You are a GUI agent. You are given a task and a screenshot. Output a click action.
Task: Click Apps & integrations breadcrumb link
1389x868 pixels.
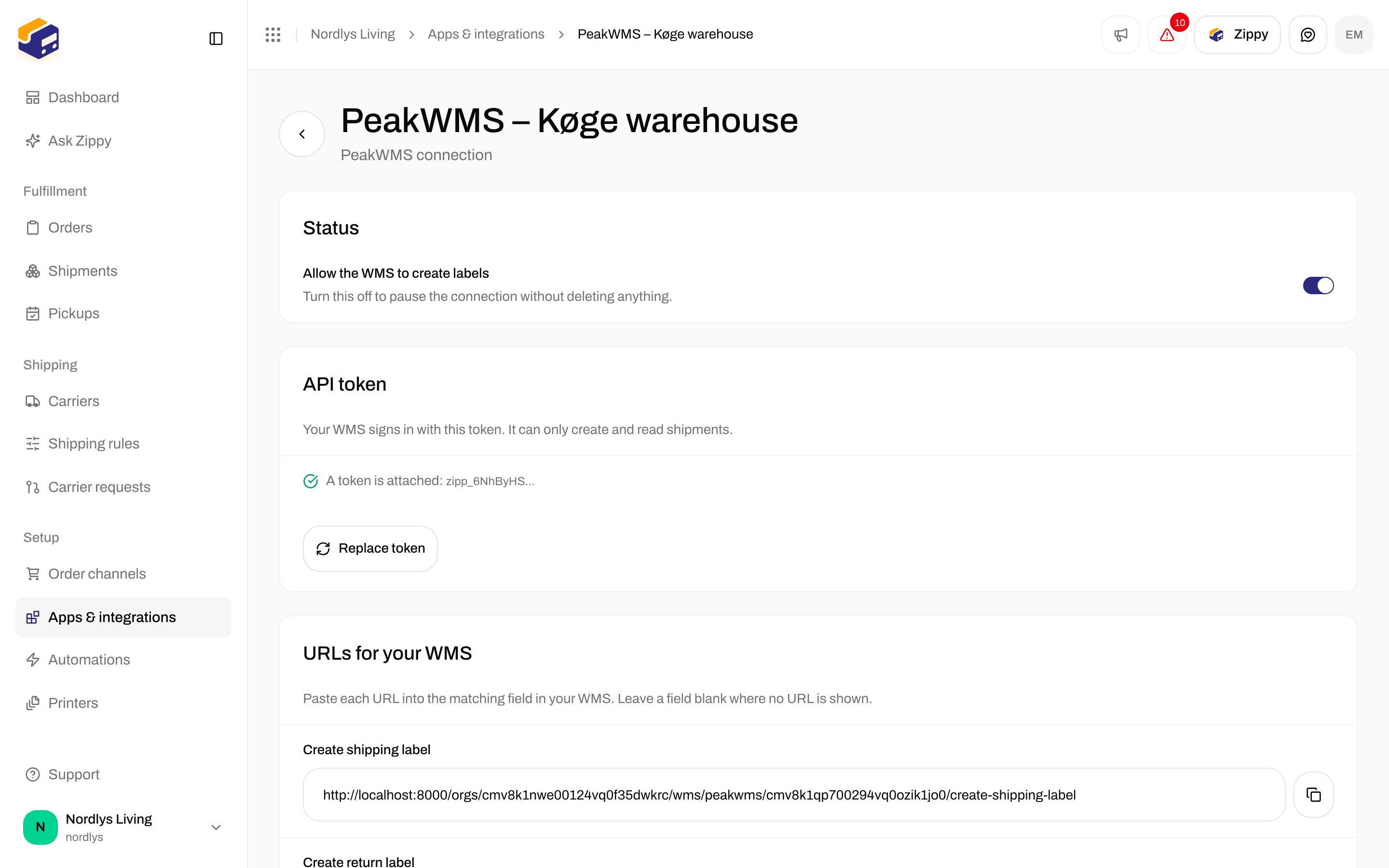[486, 34]
